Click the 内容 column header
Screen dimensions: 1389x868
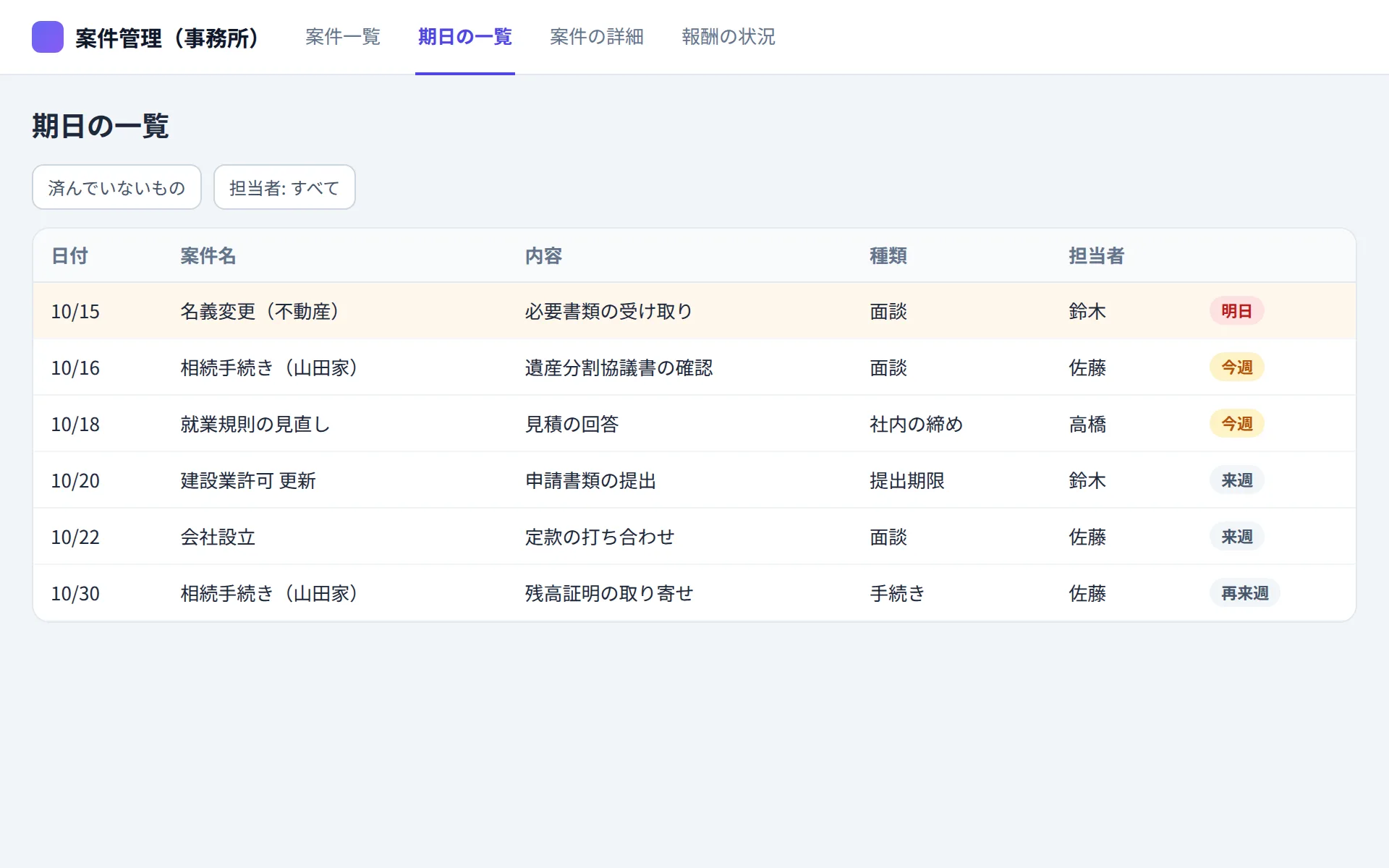(x=544, y=256)
